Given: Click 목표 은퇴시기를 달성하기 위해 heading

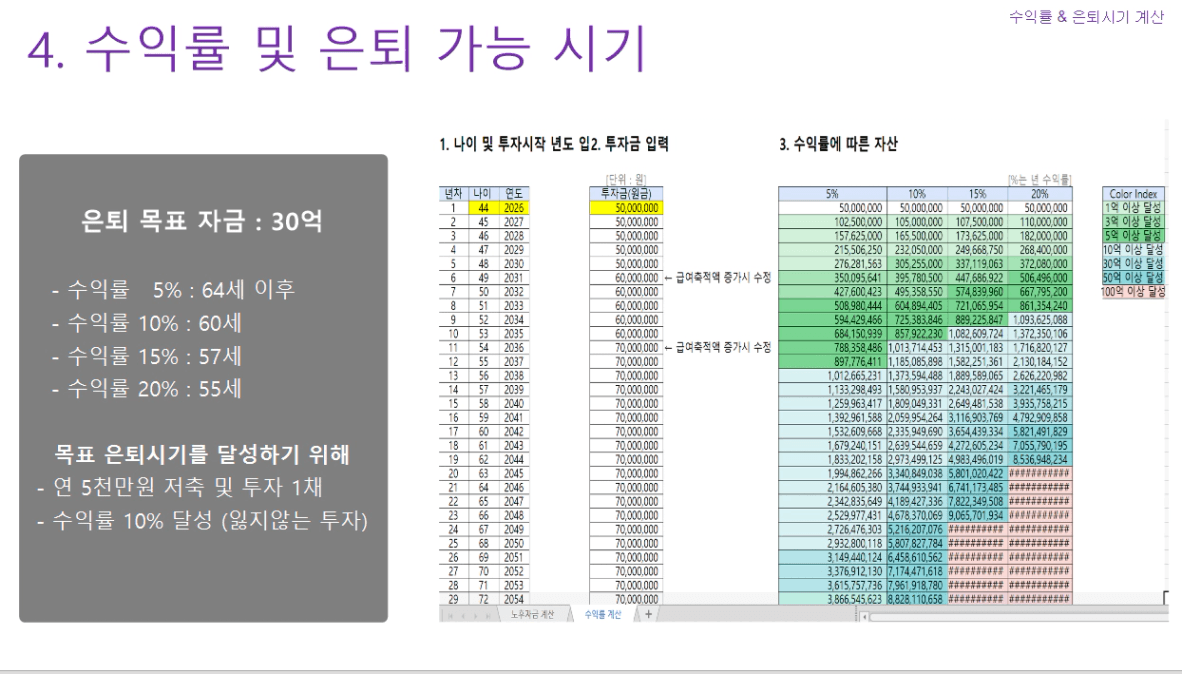Looking at the screenshot, I should click(x=202, y=454).
